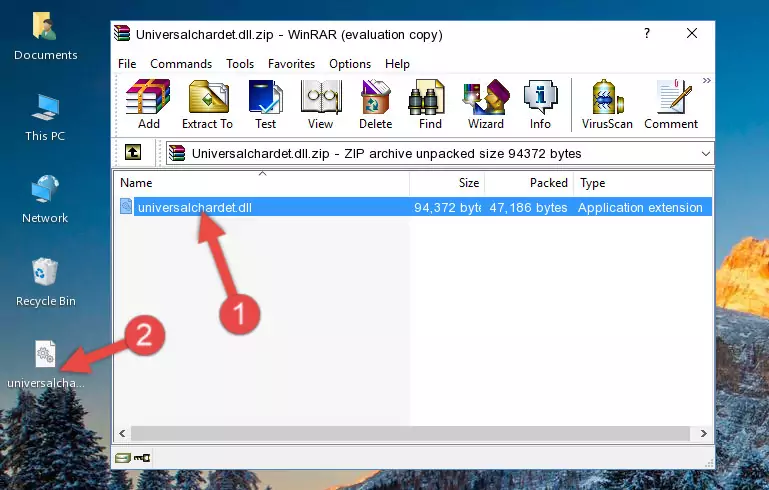Image resolution: width=769 pixels, height=490 pixels.
Task: Expand the toolbar overflow chevron
Action: (706, 80)
